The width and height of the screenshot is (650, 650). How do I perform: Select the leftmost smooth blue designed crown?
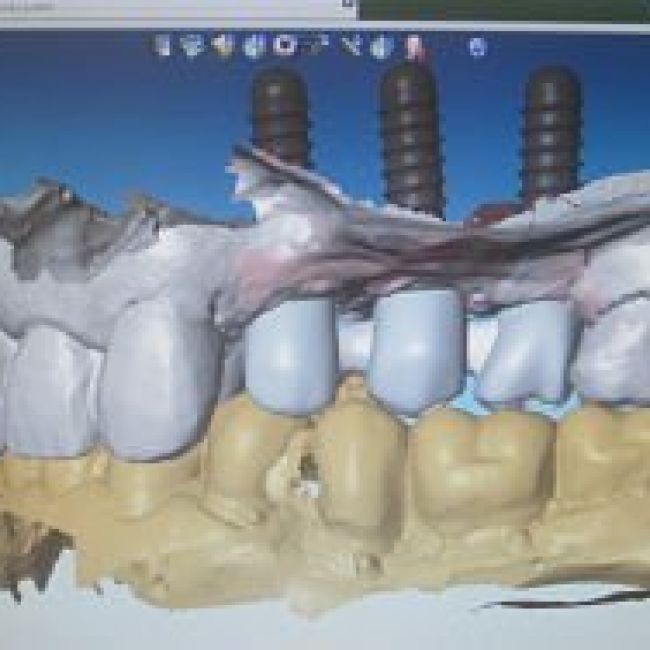tap(289, 357)
